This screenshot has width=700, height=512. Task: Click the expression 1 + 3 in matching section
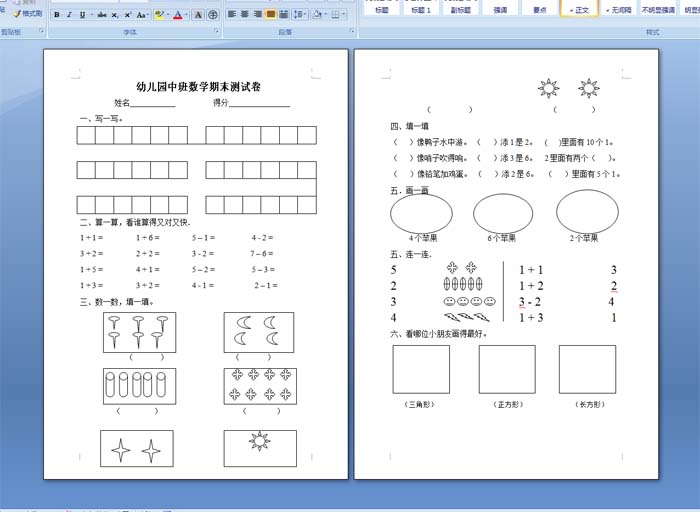(x=531, y=317)
